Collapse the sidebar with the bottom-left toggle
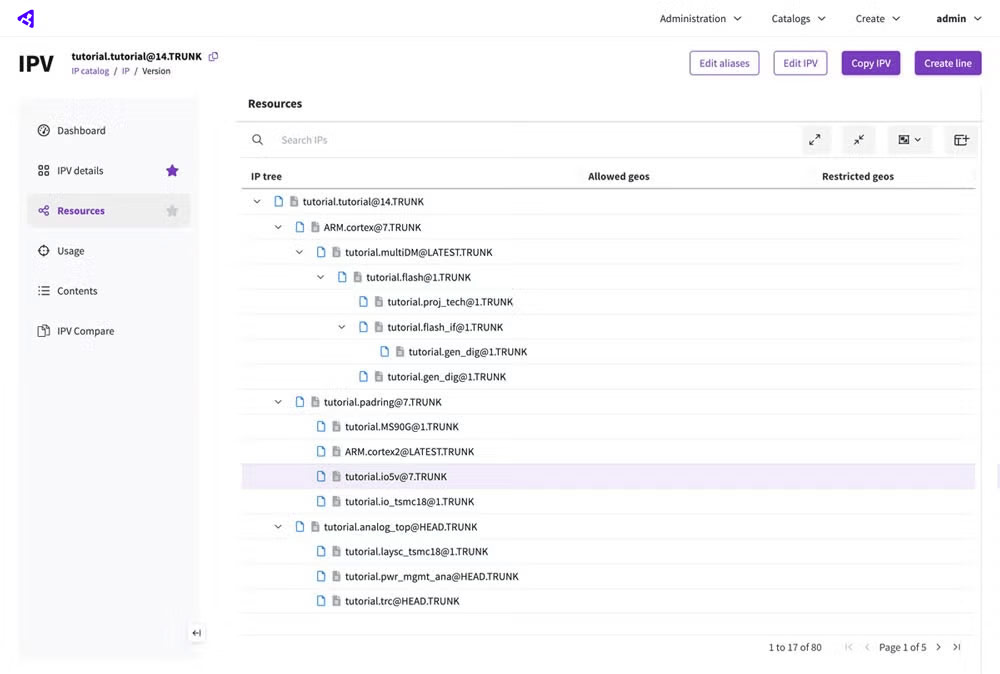The height and width of the screenshot is (674, 1000). 196,632
